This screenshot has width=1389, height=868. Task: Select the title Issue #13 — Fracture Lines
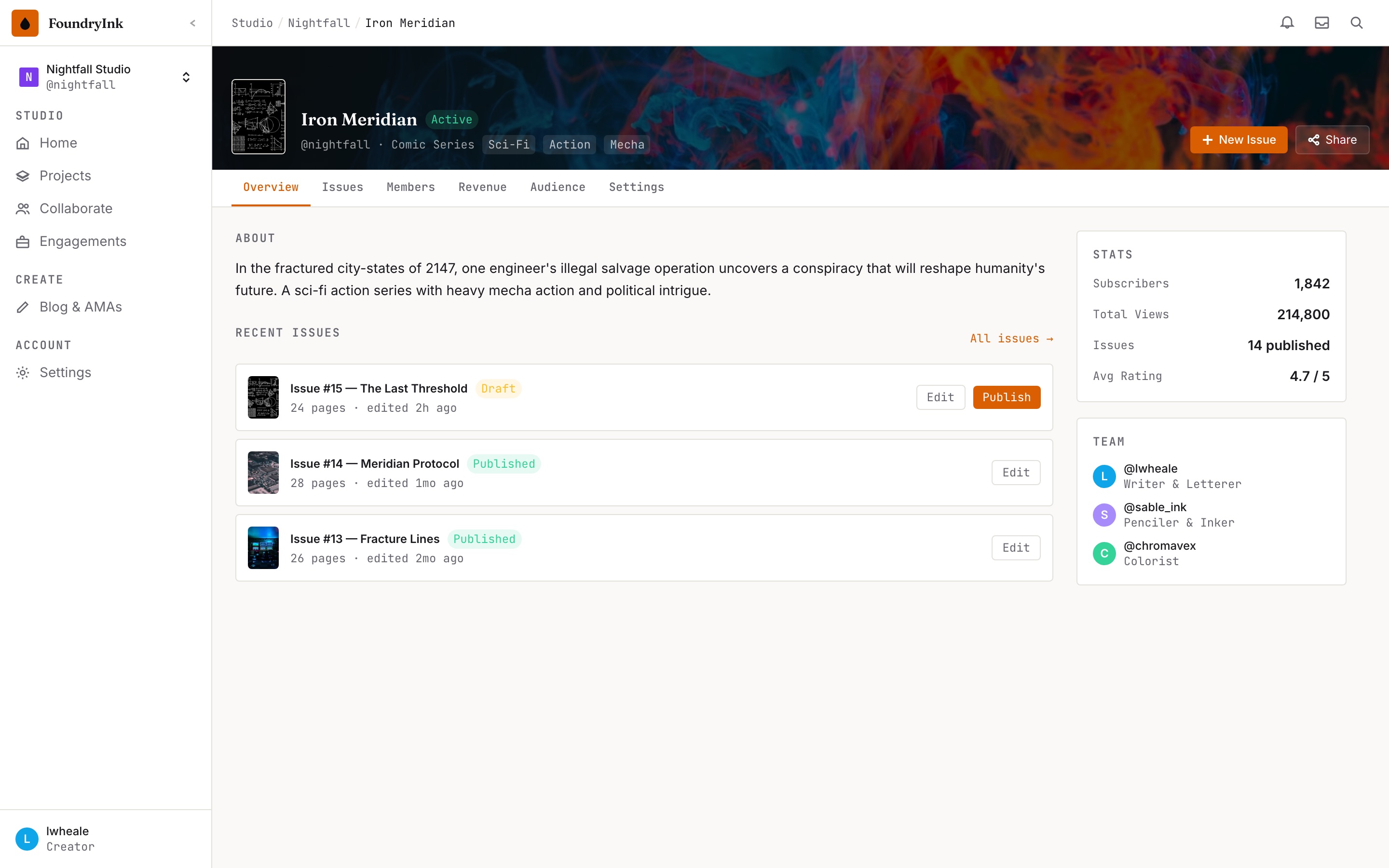pyautogui.click(x=365, y=539)
